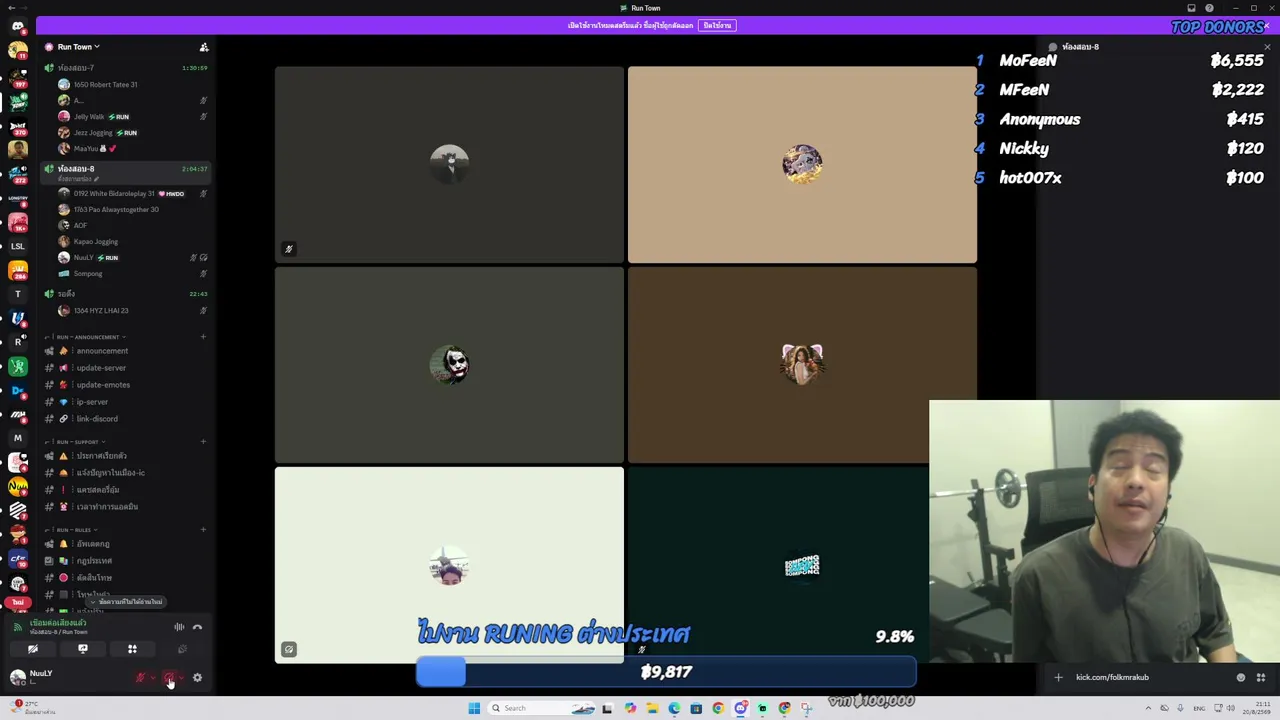The height and width of the screenshot is (720, 1280).
Task: Toggle microphone mute
Action: [x=140, y=678]
